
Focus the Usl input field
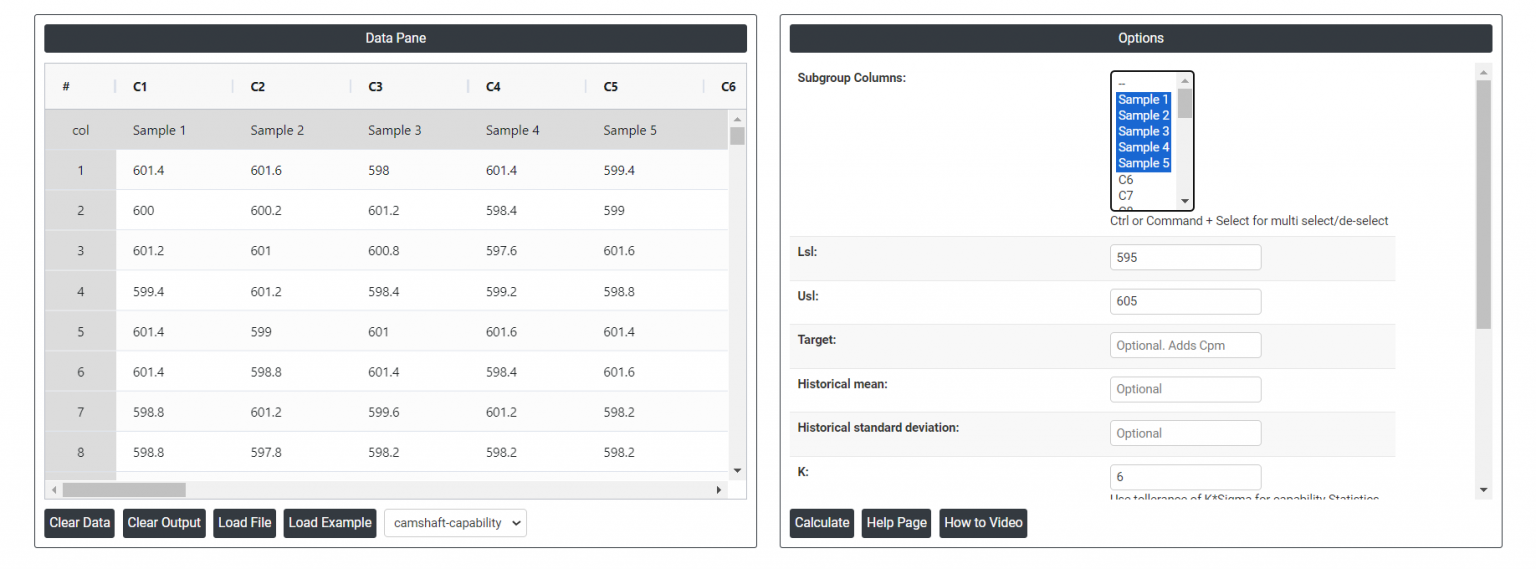click(x=1185, y=301)
